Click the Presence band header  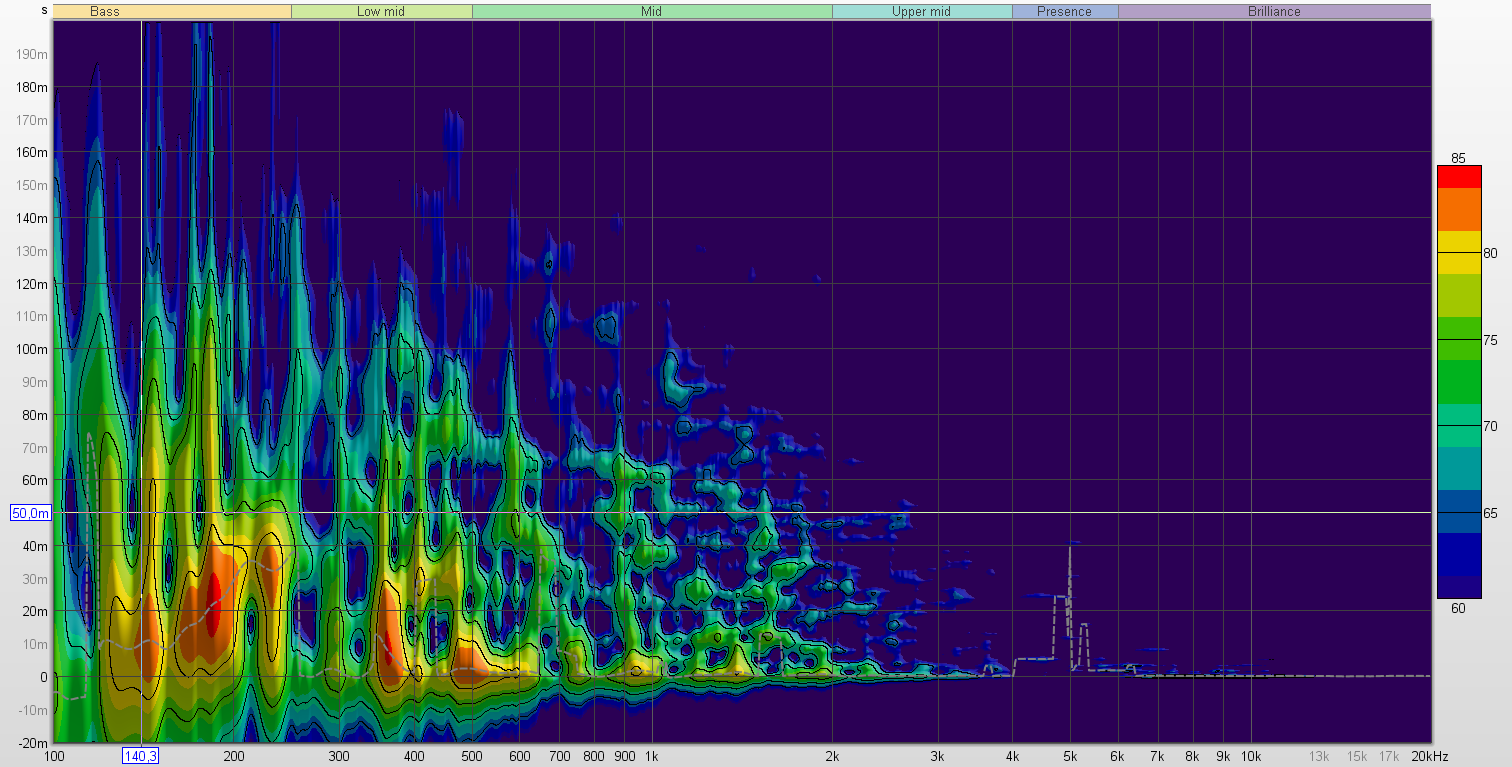point(1064,11)
